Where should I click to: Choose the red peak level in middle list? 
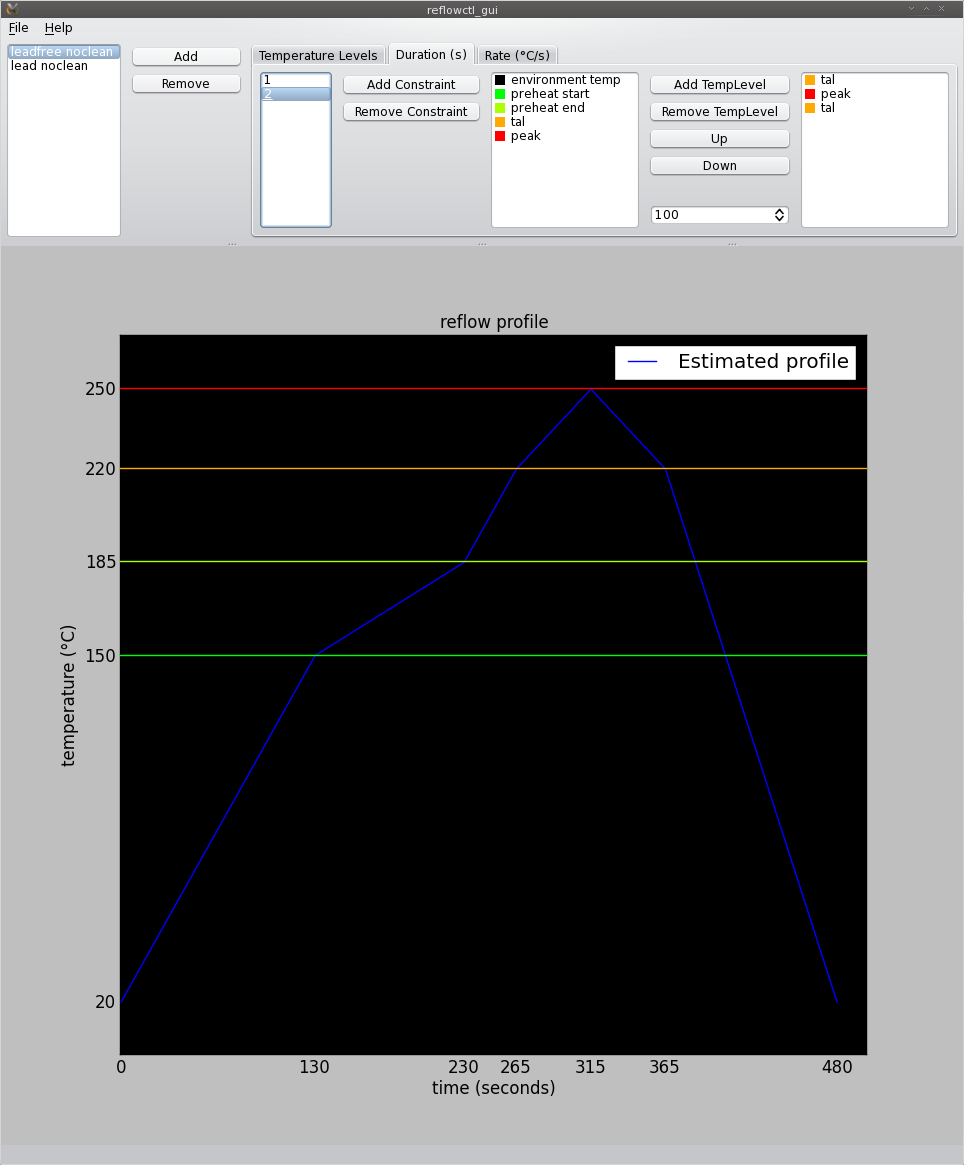[x=524, y=136]
